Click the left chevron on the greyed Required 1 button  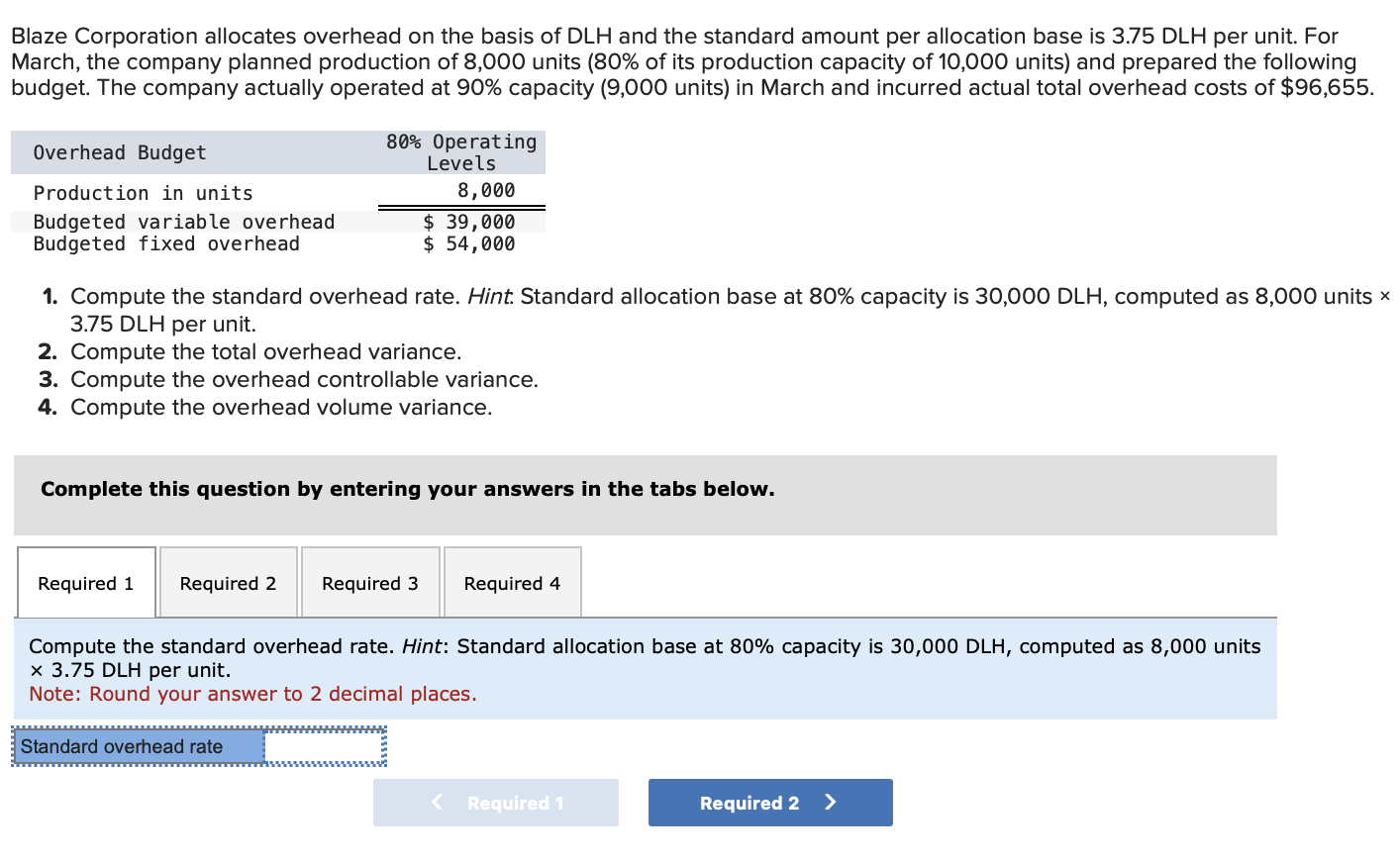[x=437, y=802]
